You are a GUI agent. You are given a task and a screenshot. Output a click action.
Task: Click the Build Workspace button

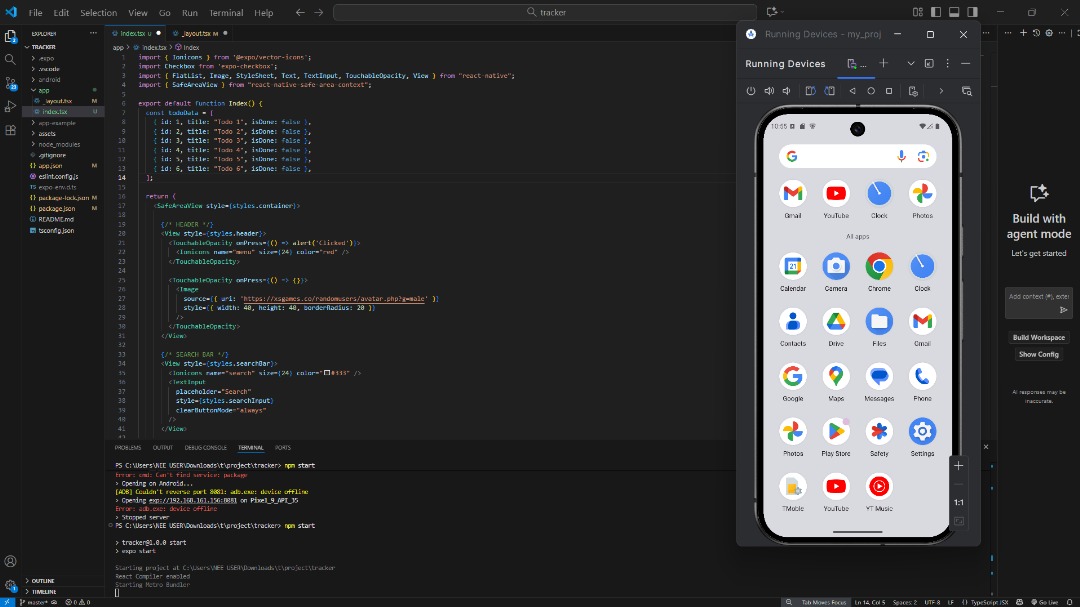1039,338
